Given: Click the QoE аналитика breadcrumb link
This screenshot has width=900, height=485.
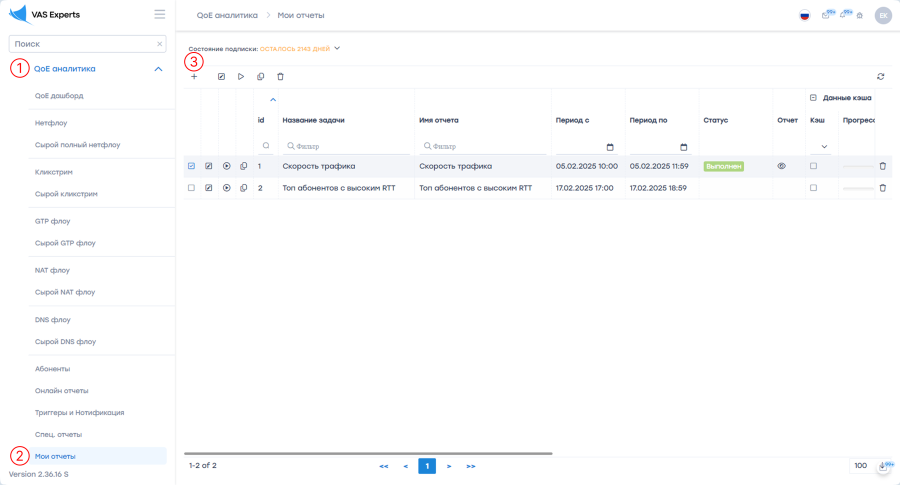Looking at the screenshot, I should (227, 15).
